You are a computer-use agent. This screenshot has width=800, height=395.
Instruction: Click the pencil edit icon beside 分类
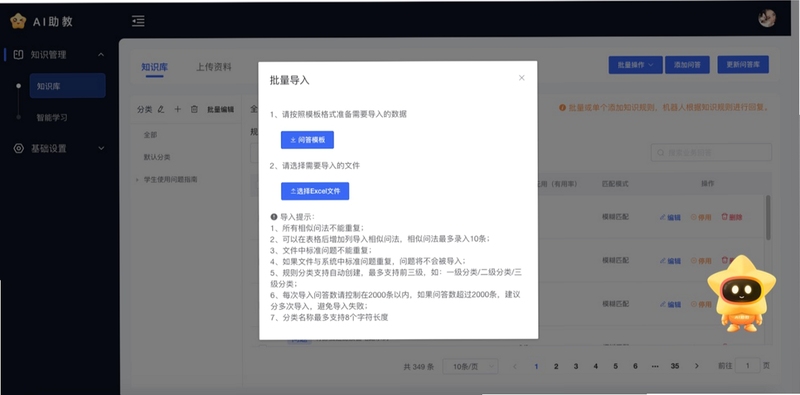click(161, 109)
